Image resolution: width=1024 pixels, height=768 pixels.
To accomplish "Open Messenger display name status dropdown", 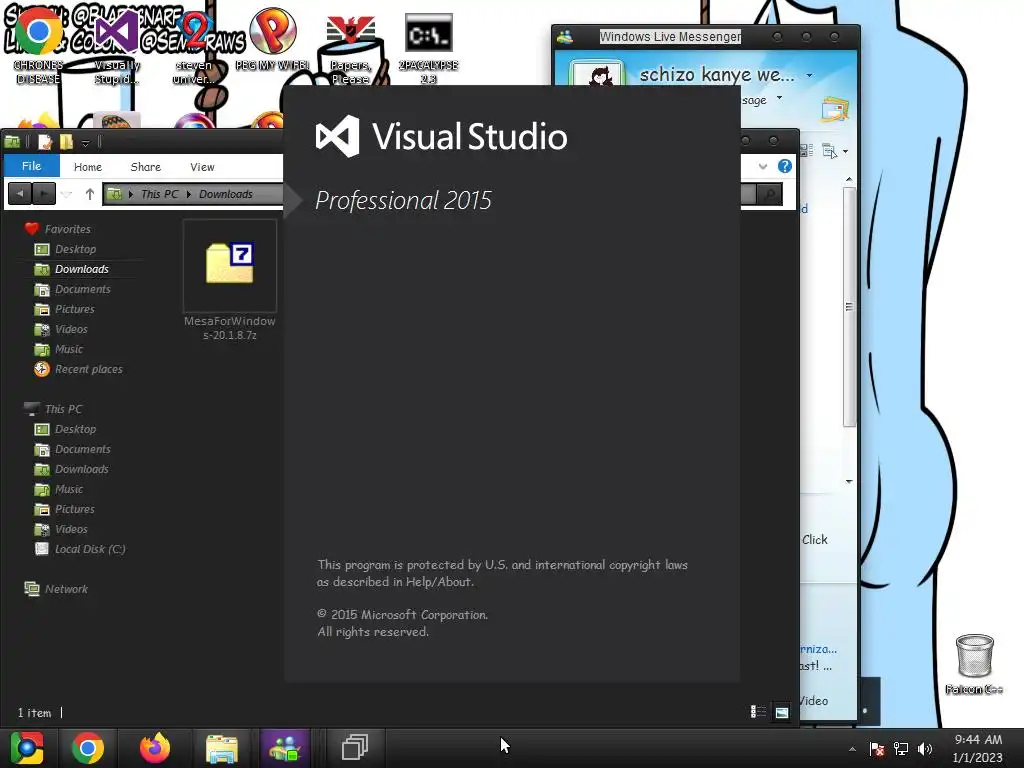I will (810, 75).
